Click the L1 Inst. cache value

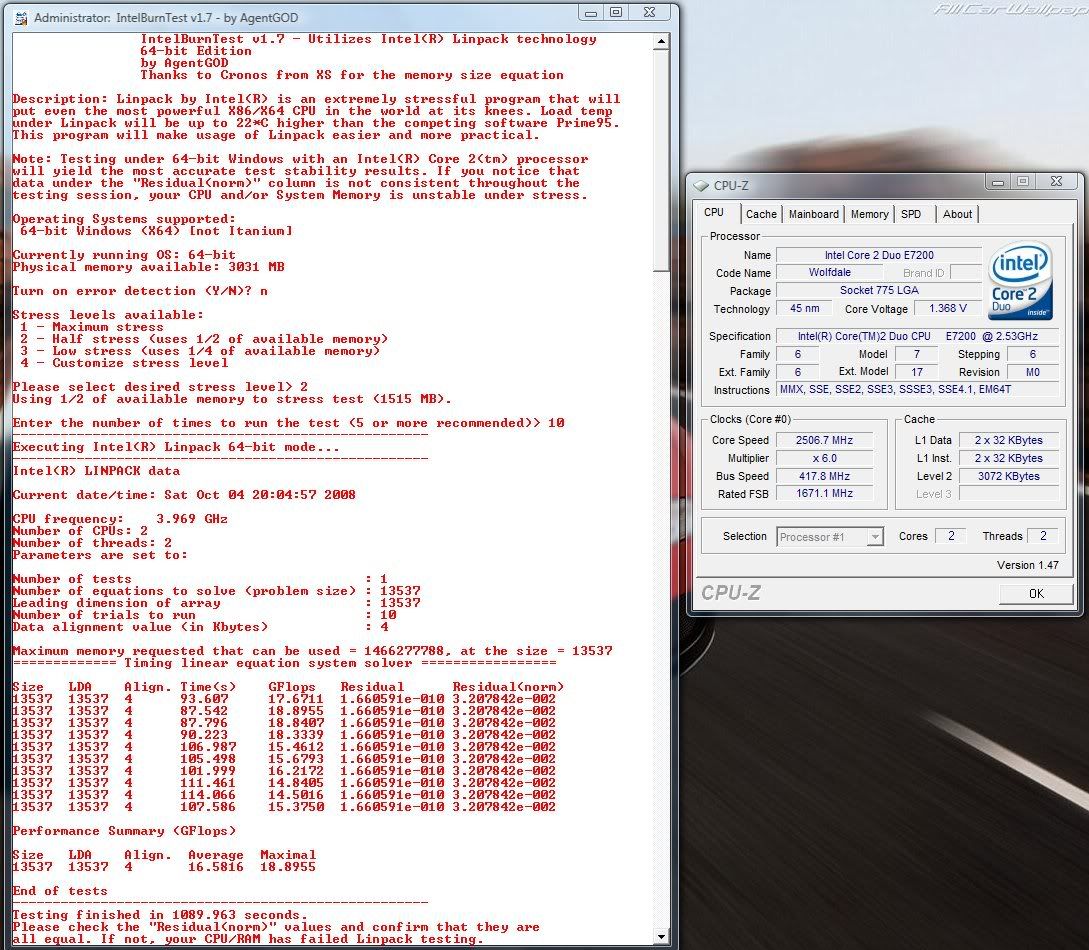click(1008, 458)
